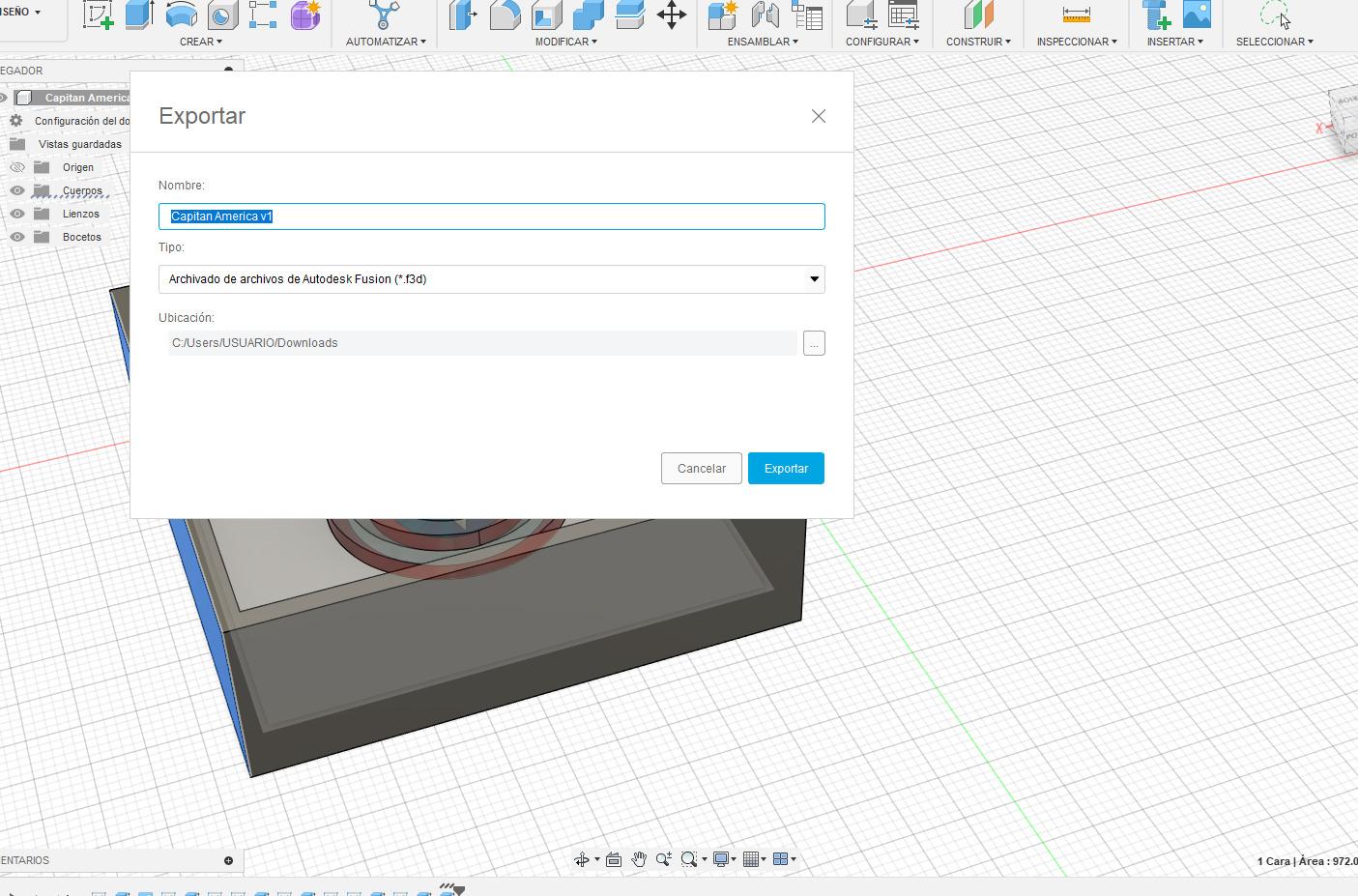Expand the Comentarios panel
The image size is (1358, 896).
pyautogui.click(x=228, y=860)
